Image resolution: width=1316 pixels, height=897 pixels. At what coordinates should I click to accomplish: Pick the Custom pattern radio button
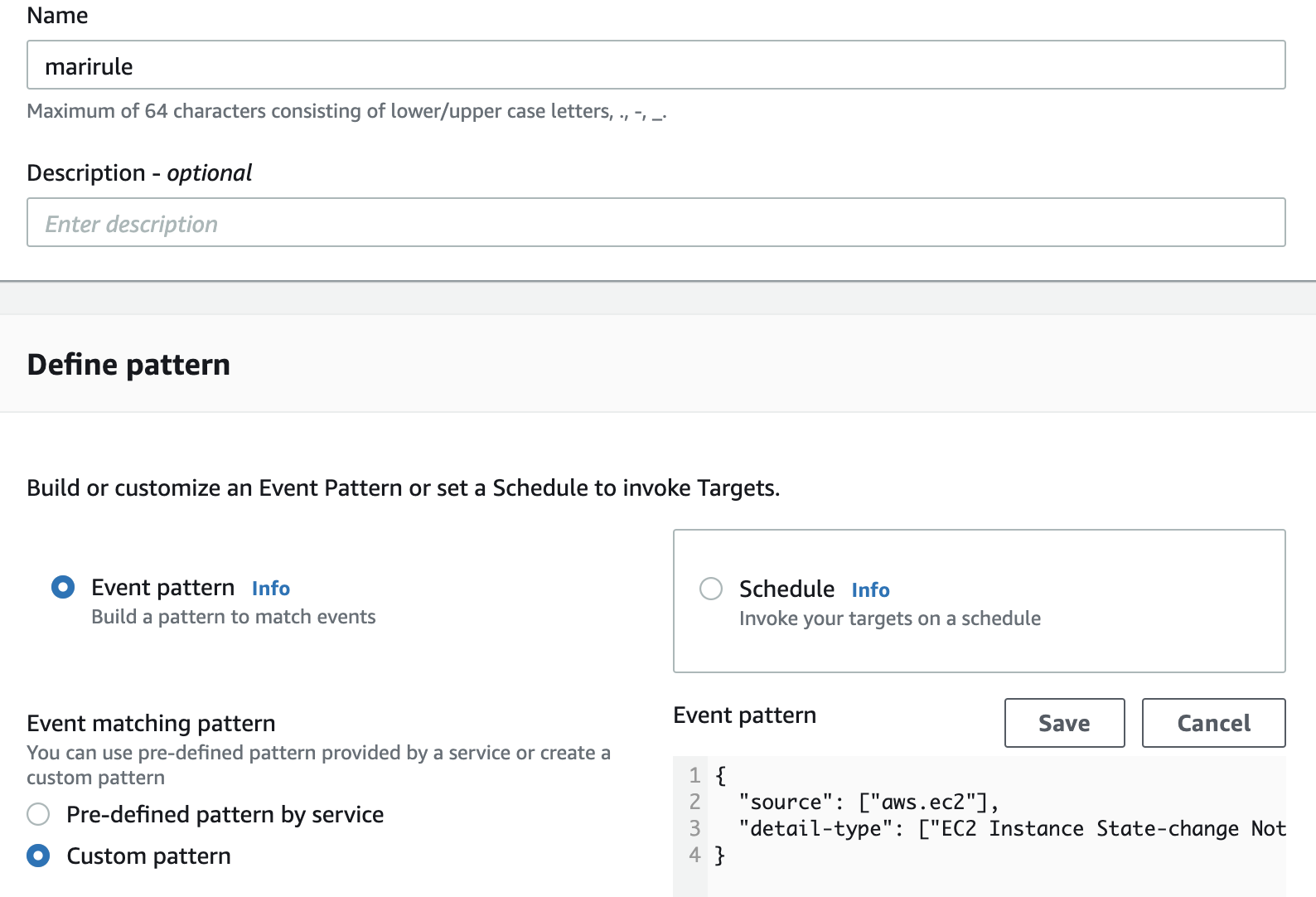tap(39, 856)
